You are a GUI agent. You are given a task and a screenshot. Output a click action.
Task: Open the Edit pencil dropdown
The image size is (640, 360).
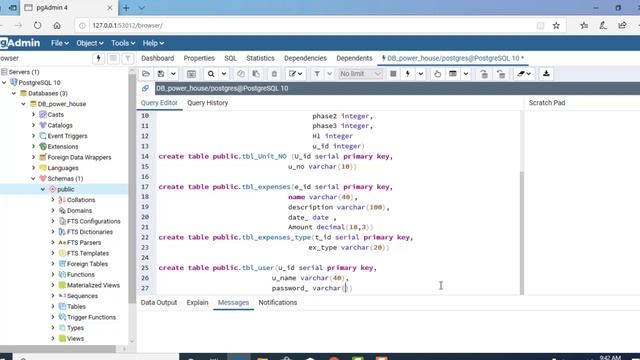pyautogui.click(x=296, y=74)
